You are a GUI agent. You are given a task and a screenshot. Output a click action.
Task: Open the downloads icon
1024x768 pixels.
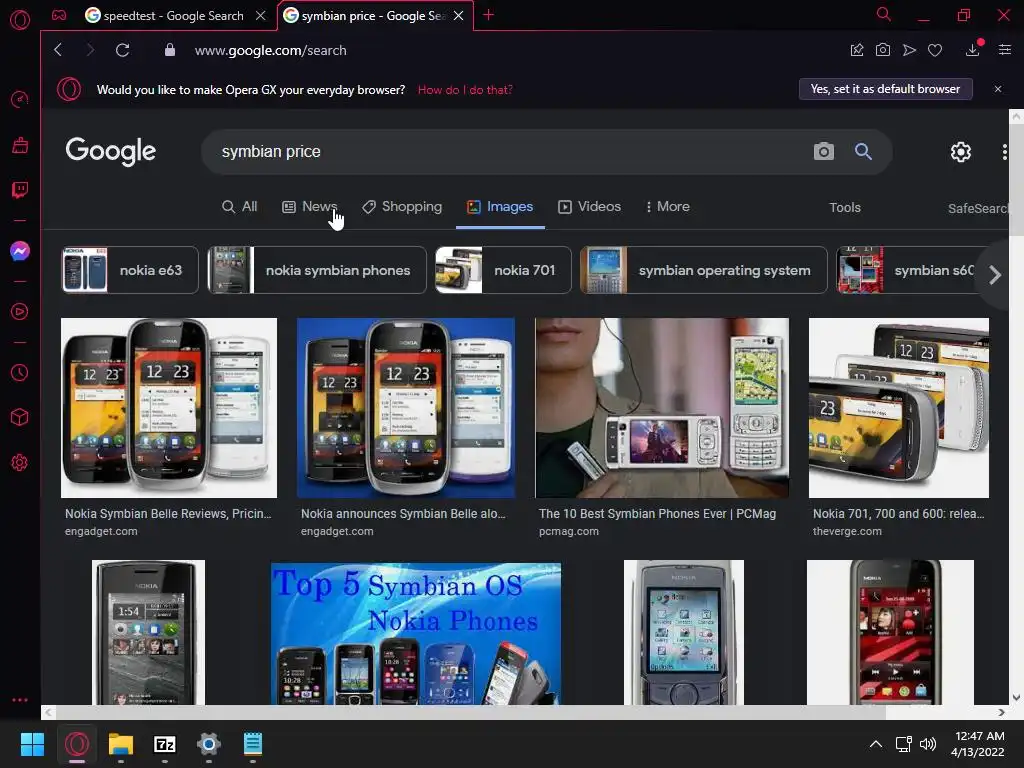point(972,50)
